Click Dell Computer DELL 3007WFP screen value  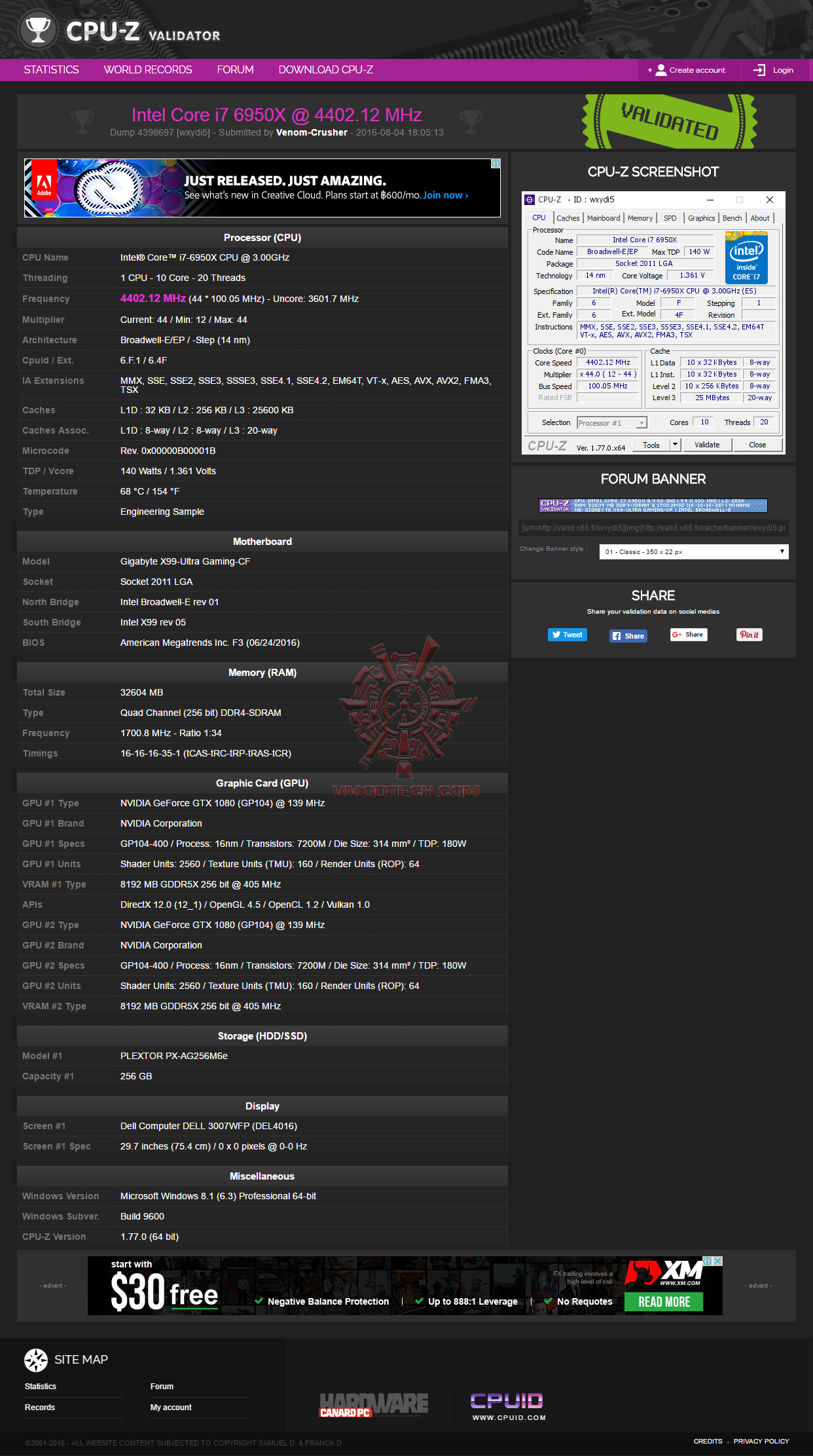[x=209, y=1126]
